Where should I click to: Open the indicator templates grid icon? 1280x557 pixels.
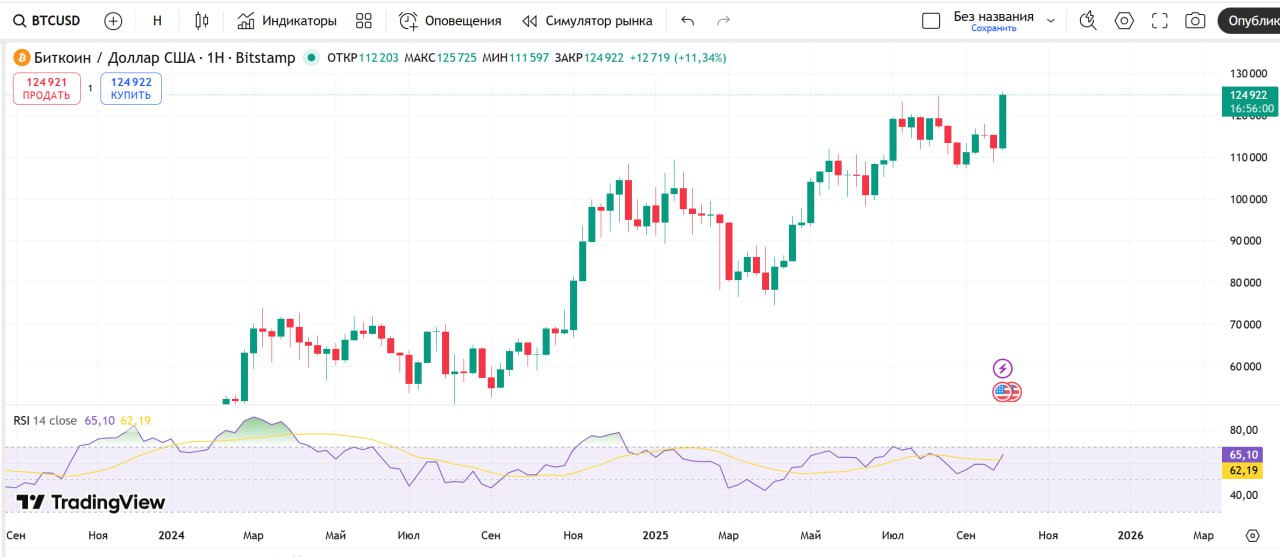point(364,21)
